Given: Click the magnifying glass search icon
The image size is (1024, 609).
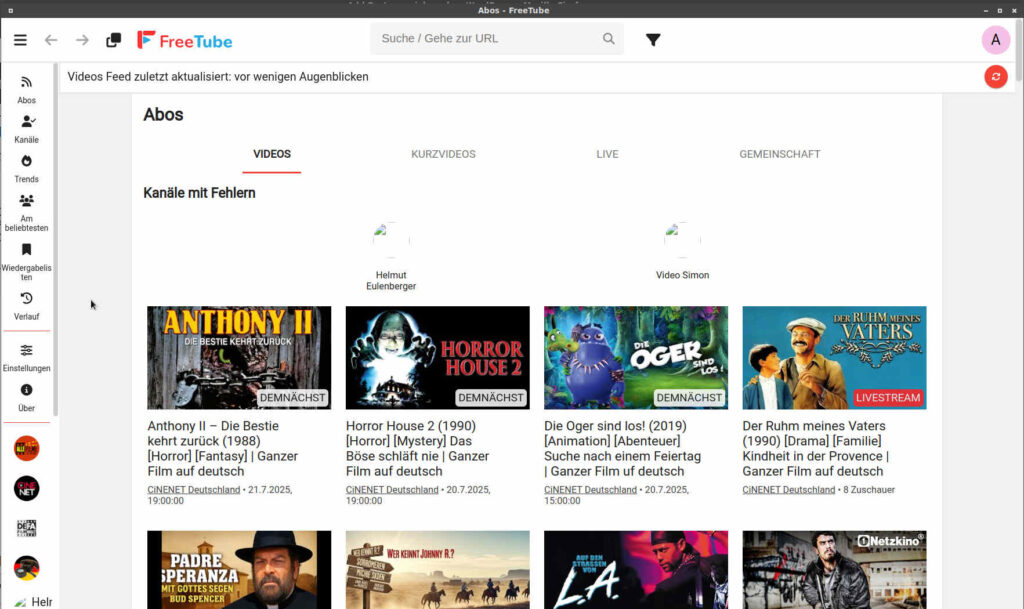Looking at the screenshot, I should (x=609, y=39).
